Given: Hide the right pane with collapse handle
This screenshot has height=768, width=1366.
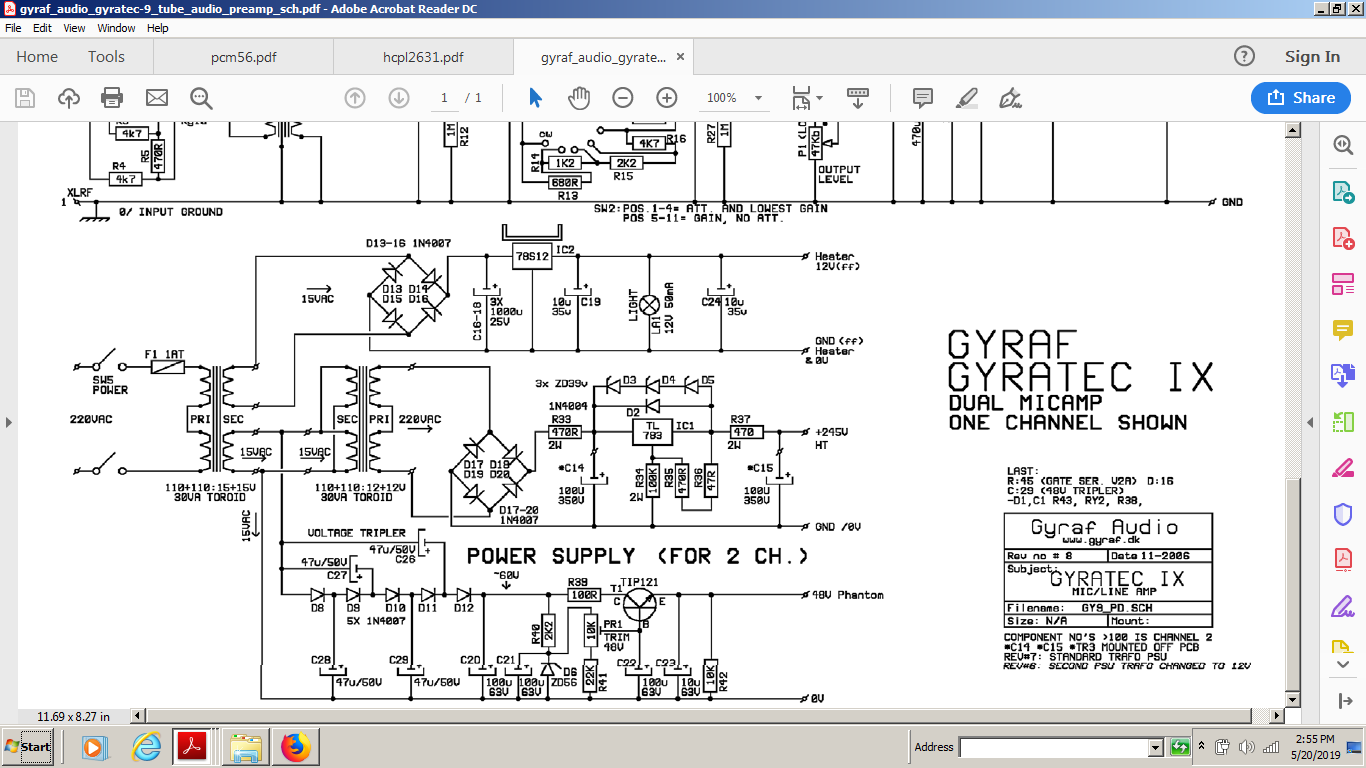Looking at the screenshot, I should (x=1310, y=422).
